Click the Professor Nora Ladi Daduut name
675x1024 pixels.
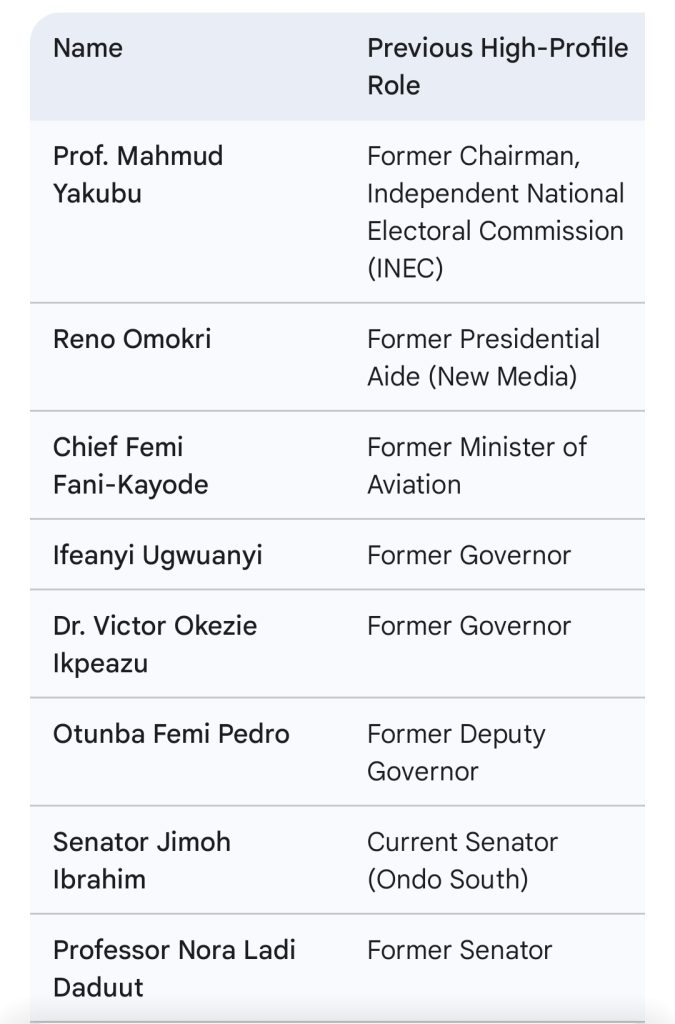coord(174,968)
